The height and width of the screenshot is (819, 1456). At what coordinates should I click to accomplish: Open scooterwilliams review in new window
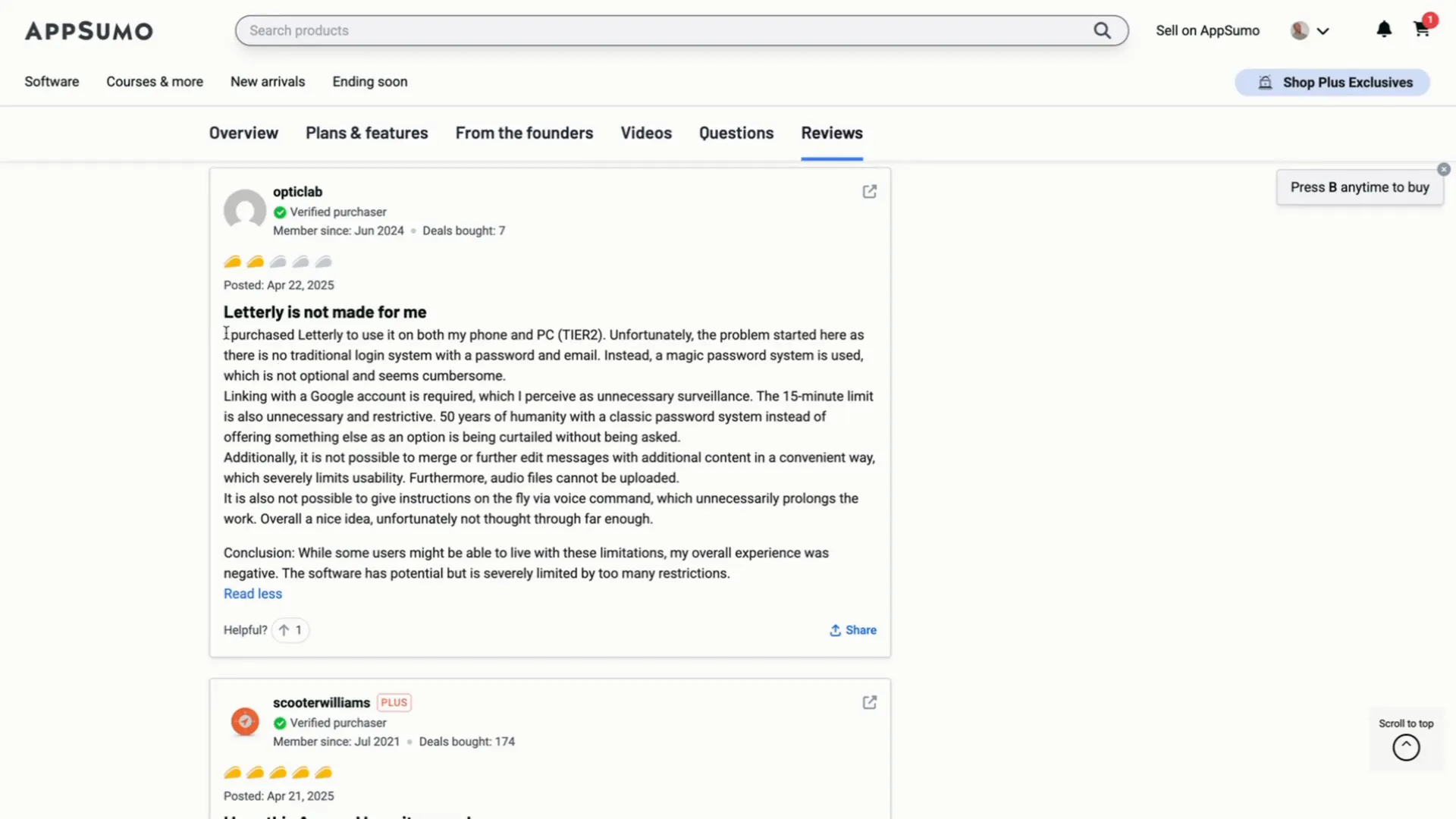[870, 703]
